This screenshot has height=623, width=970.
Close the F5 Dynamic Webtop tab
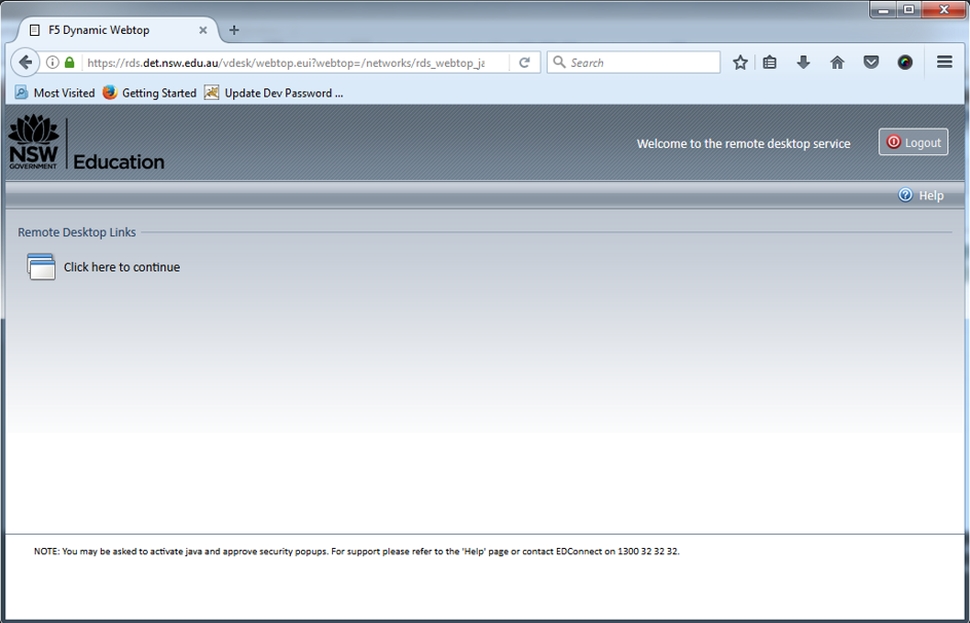[203, 30]
